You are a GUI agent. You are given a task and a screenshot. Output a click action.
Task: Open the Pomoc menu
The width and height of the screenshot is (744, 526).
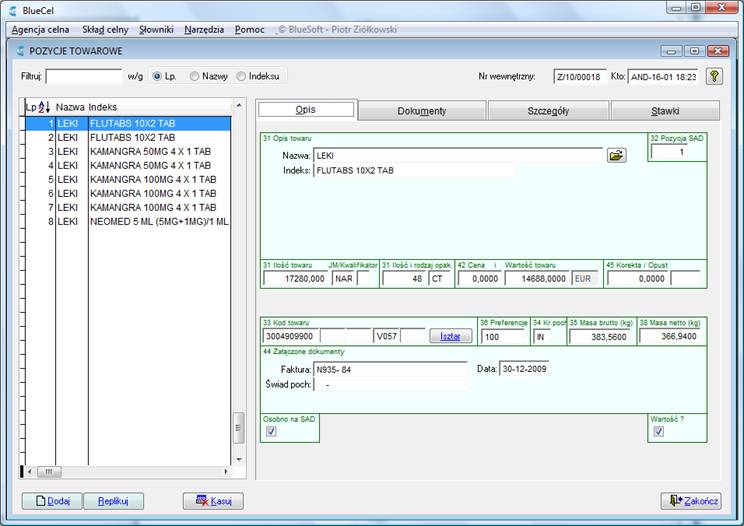tap(250, 29)
